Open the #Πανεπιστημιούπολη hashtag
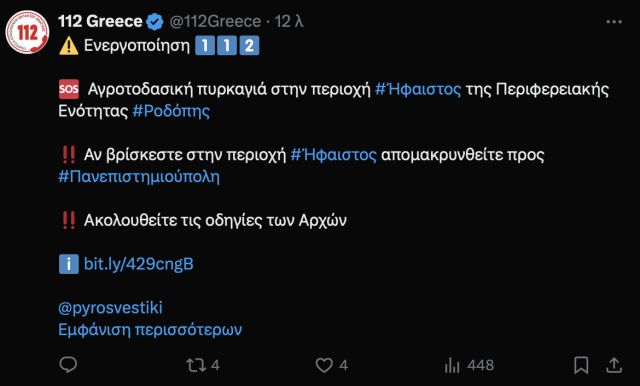 pos(139,177)
